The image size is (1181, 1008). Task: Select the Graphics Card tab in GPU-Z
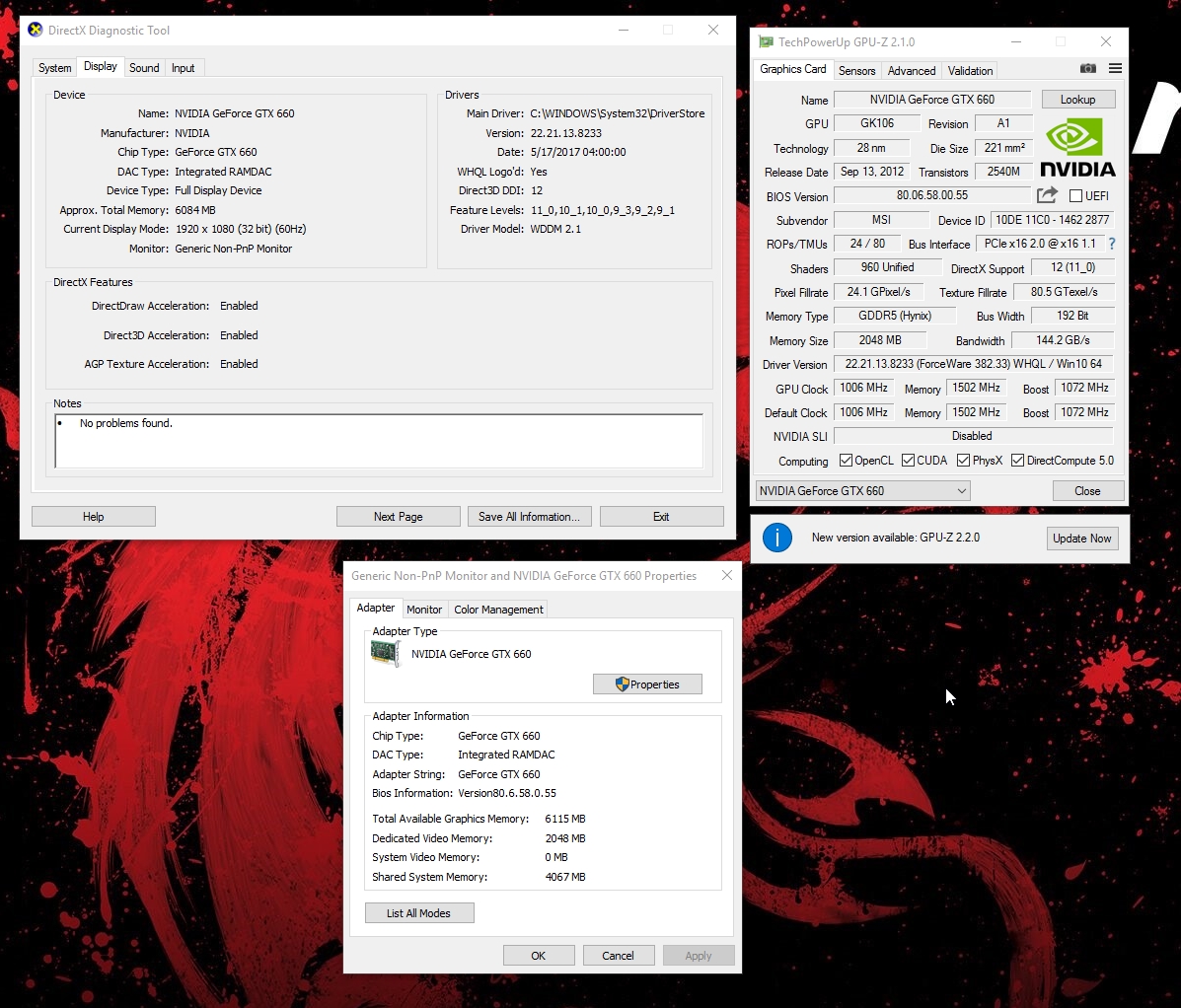pos(793,69)
